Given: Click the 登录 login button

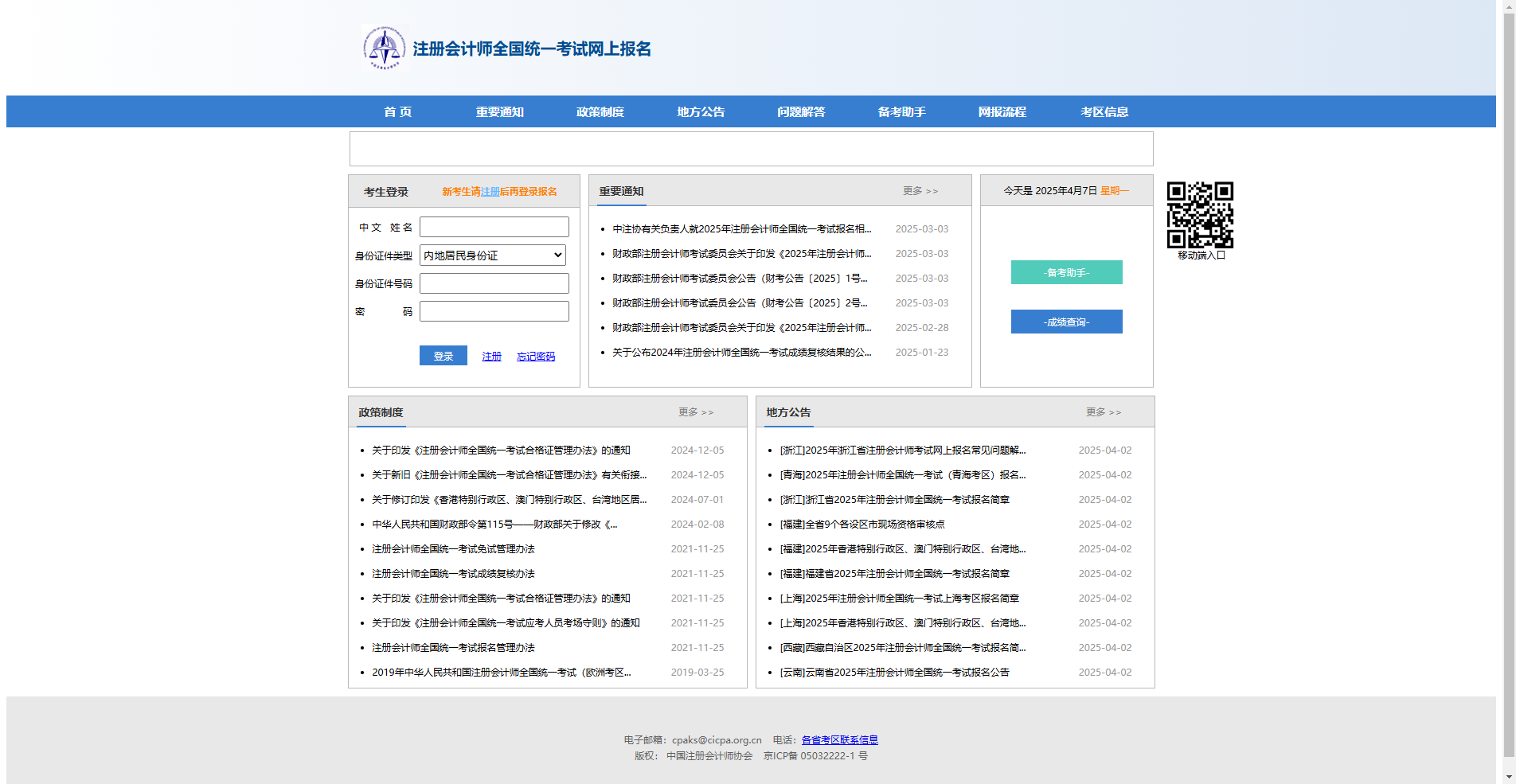Looking at the screenshot, I should [443, 356].
